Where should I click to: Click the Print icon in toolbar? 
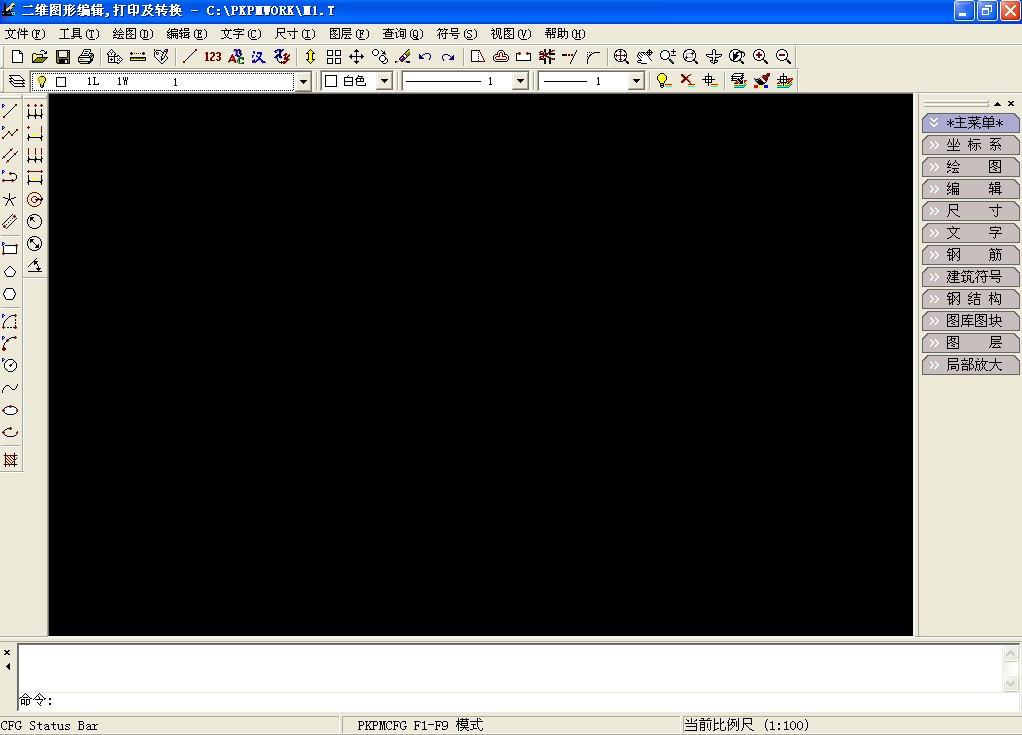(x=85, y=57)
